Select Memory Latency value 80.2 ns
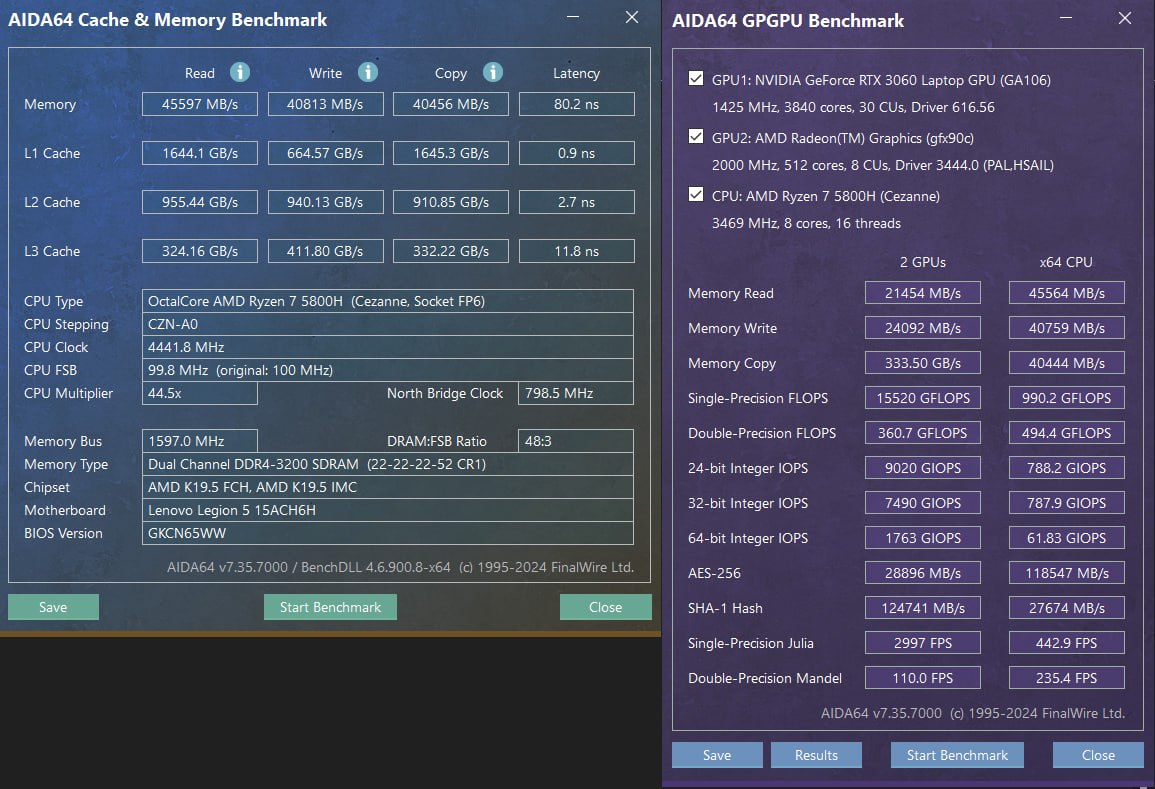The width and height of the screenshot is (1155, 789). click(577, 104)
